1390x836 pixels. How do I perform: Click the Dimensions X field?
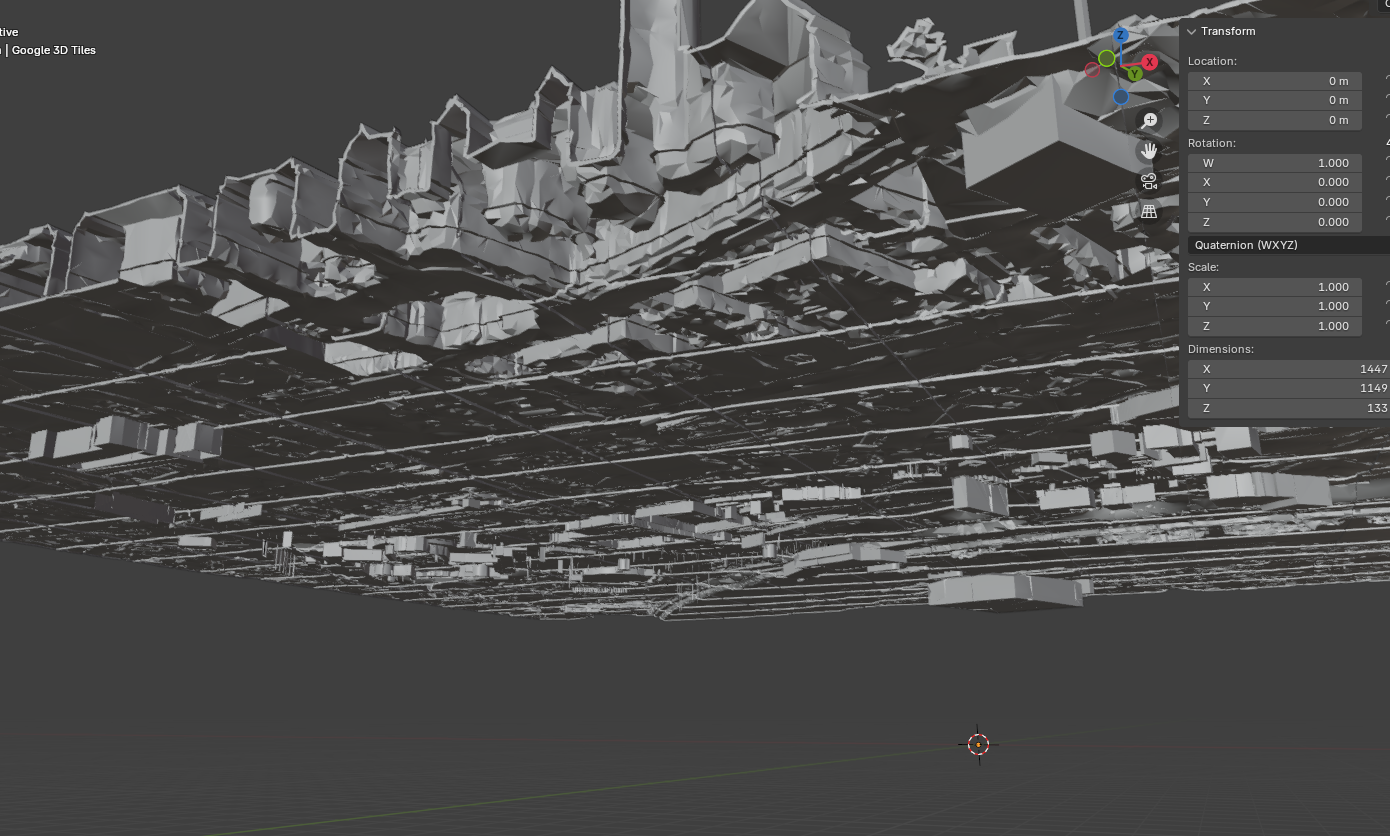1288,369
